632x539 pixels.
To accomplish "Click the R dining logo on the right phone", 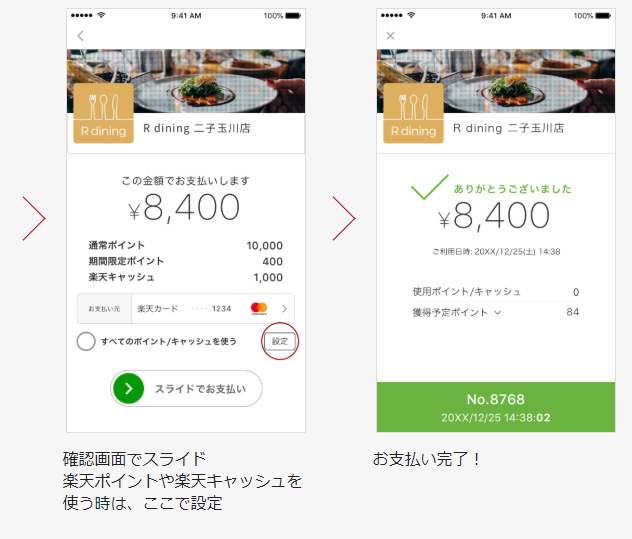I will 414,113.
